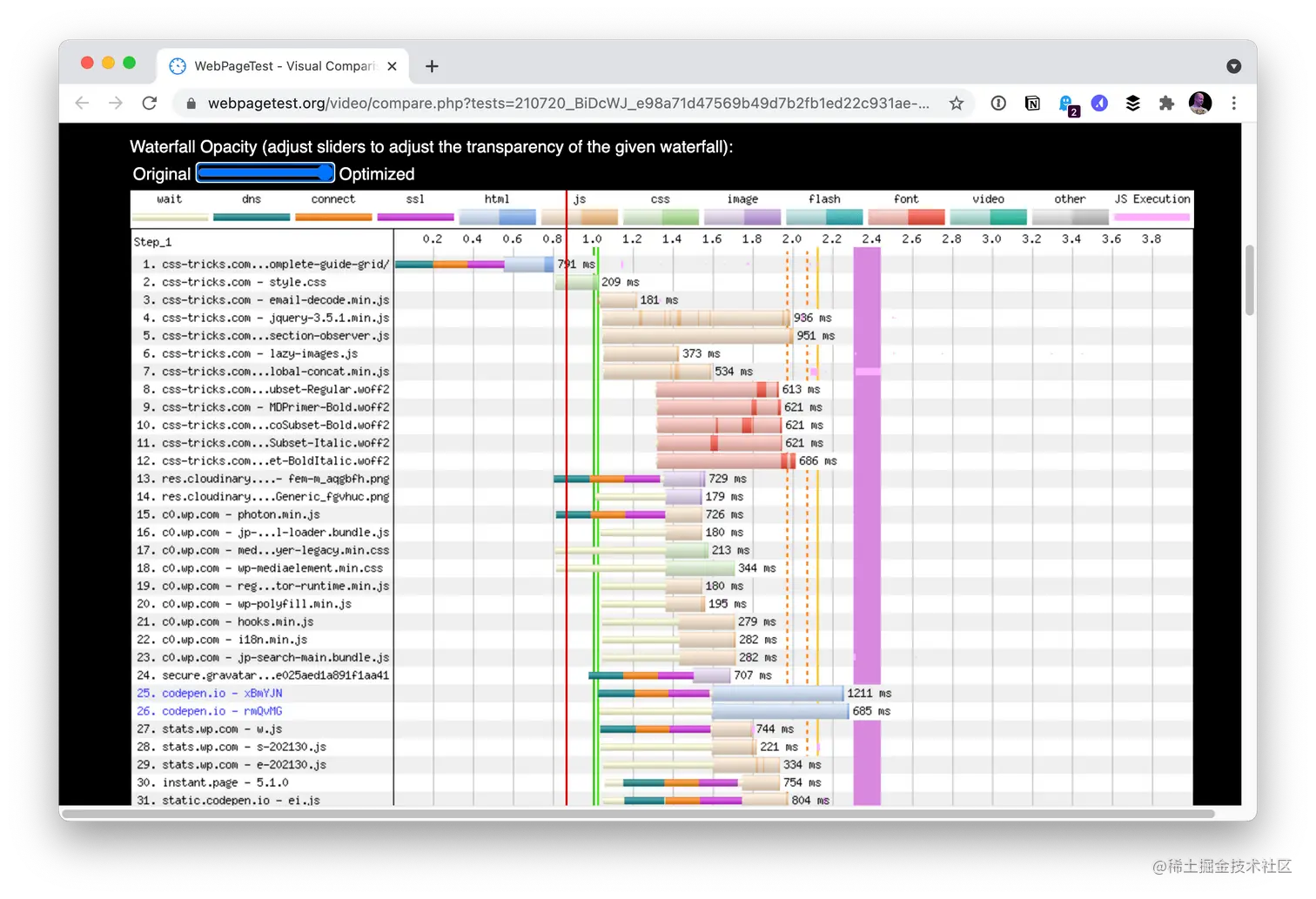Click the '986 ms' jquery bar label

tap(813, 318)
